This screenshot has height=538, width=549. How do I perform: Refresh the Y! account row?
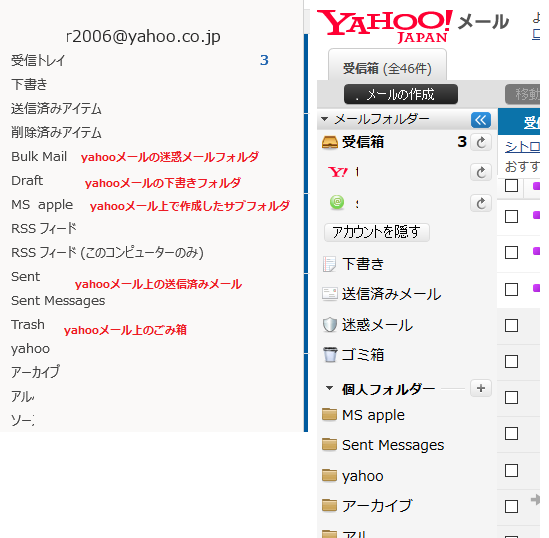(481, 172)
